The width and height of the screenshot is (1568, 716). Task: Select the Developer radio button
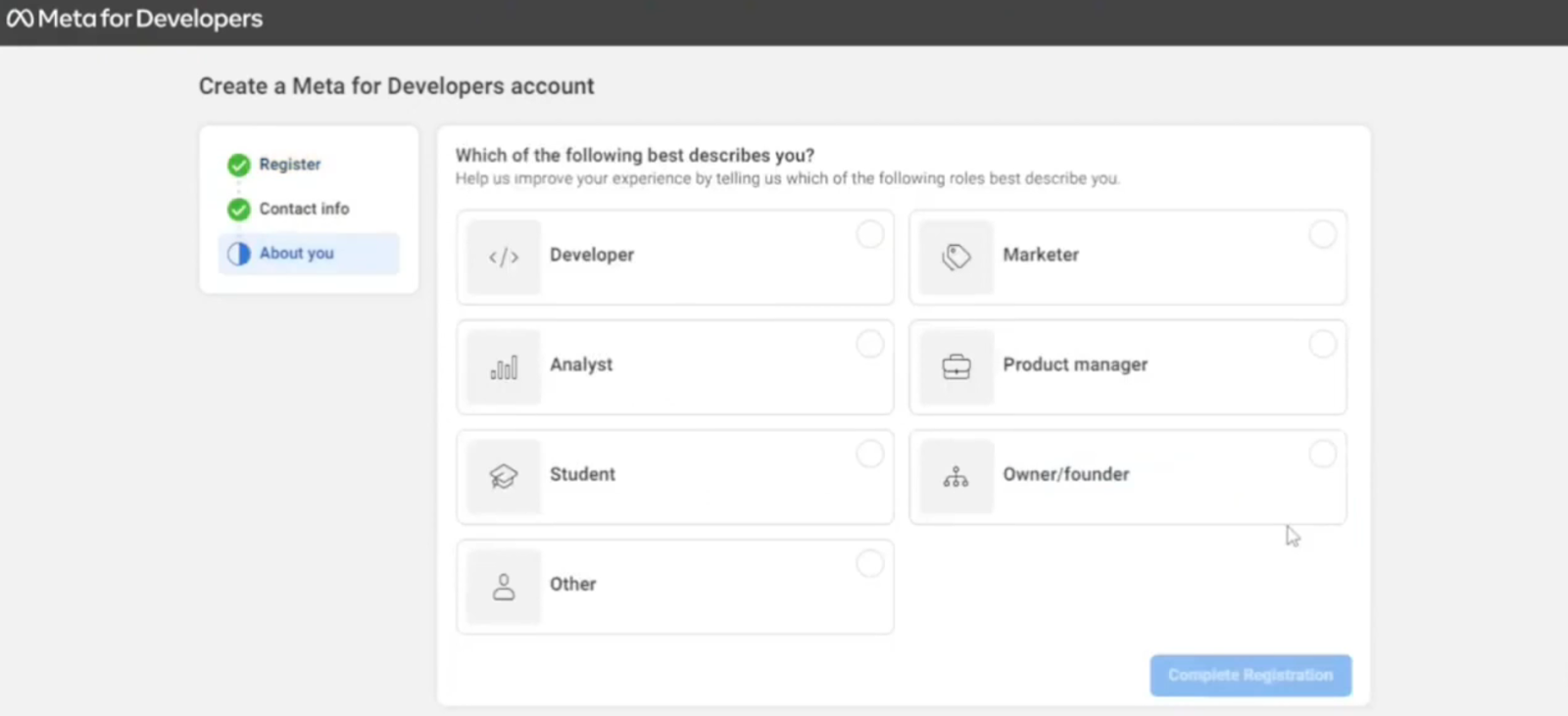click(870, 234)
